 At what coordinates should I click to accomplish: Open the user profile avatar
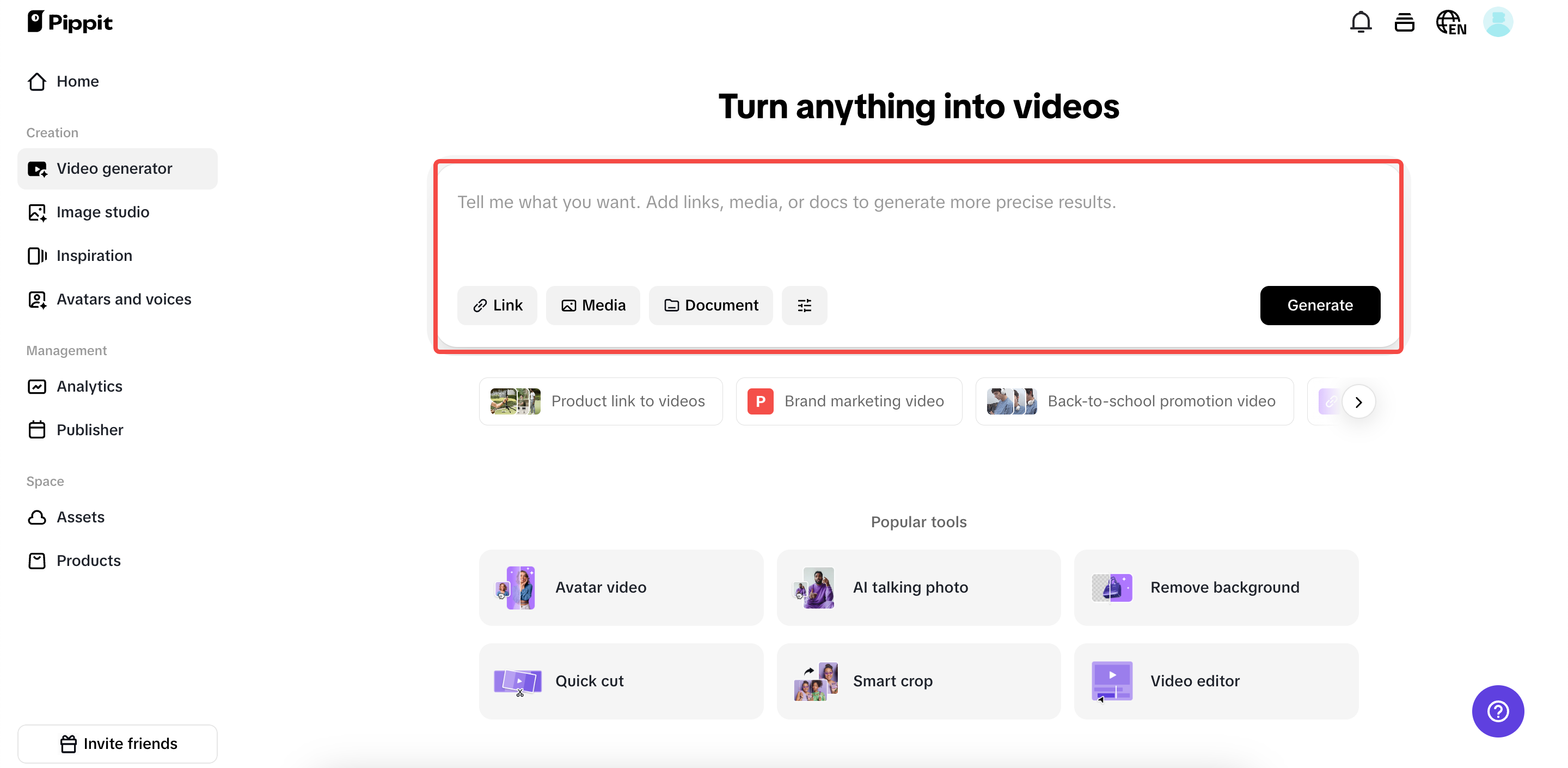click(x=1497, y=22)
